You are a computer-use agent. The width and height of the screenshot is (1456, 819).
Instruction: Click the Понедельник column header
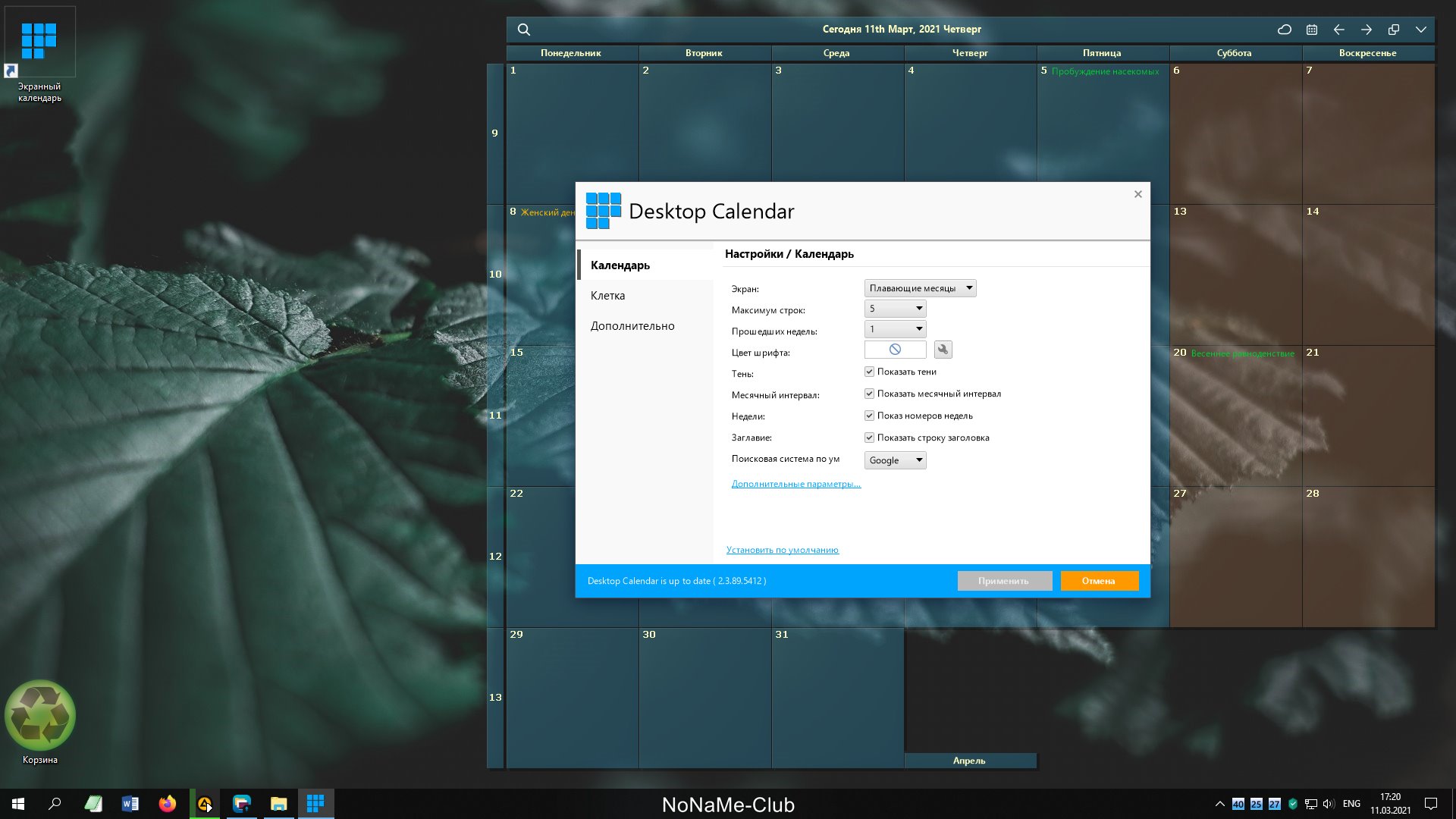(x=571, y=53)
